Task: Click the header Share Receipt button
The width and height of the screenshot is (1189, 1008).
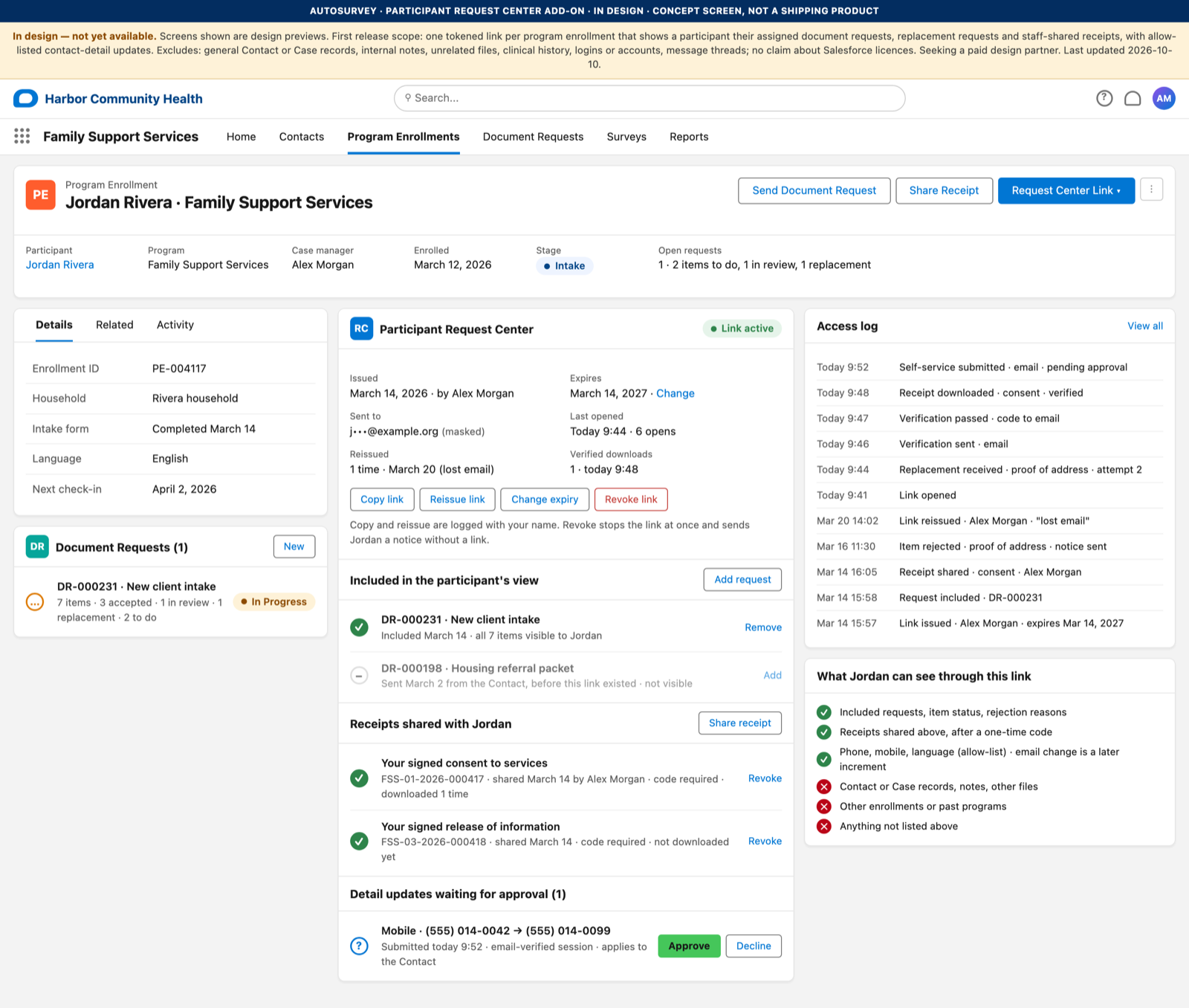Action: point(944,190)
